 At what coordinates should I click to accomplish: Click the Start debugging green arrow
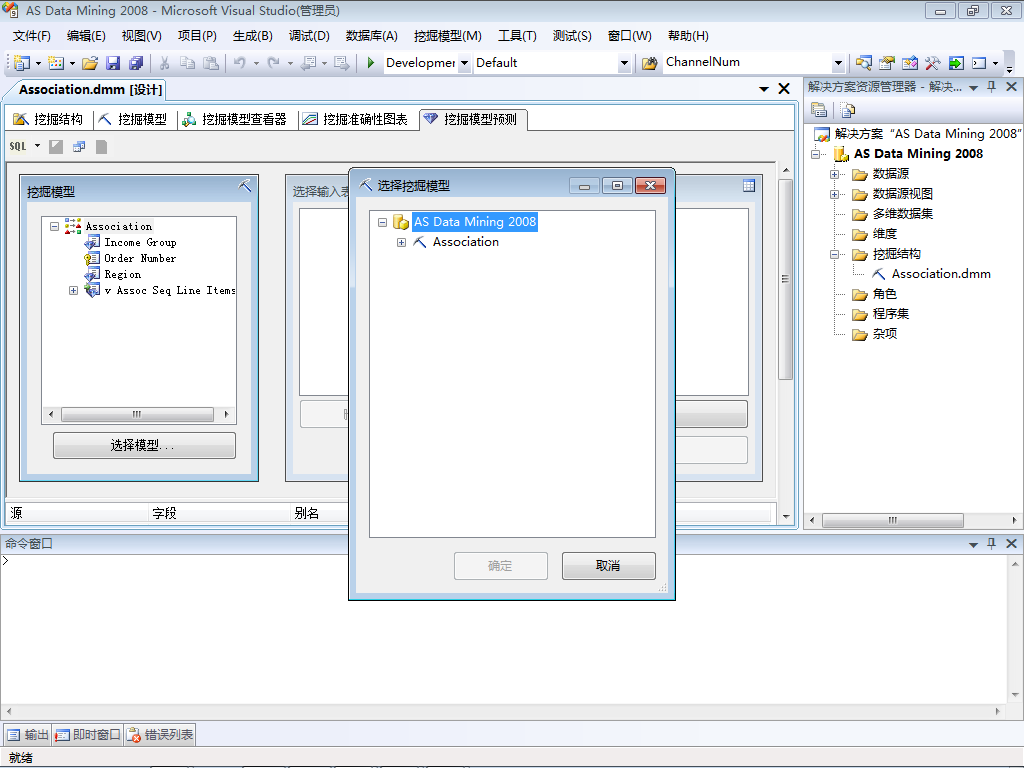tap(370, 63)
